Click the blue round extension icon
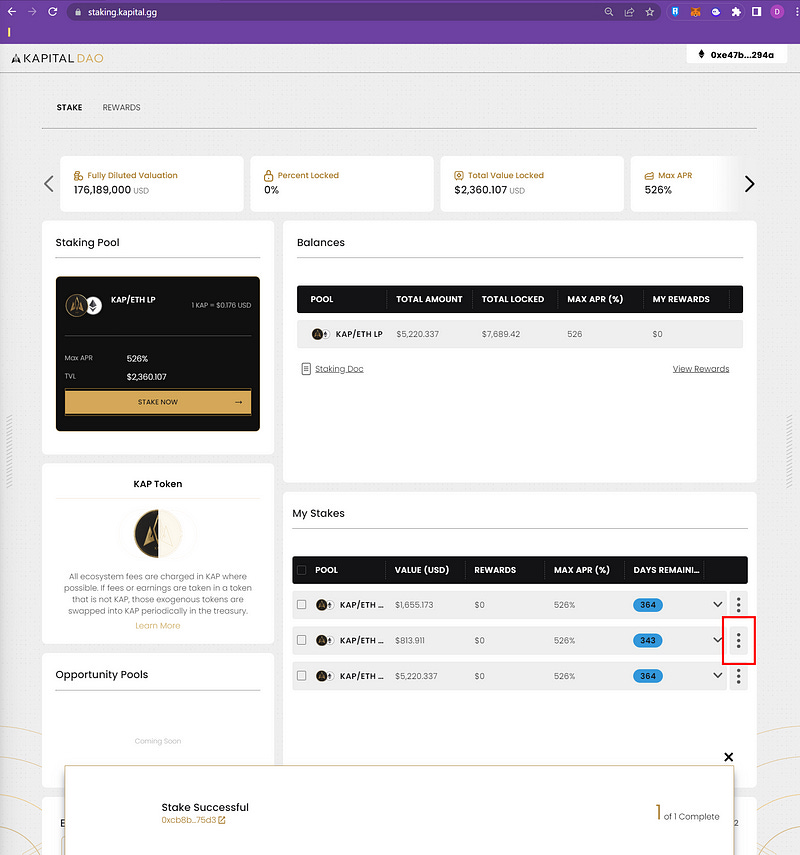 click(715, 12)
